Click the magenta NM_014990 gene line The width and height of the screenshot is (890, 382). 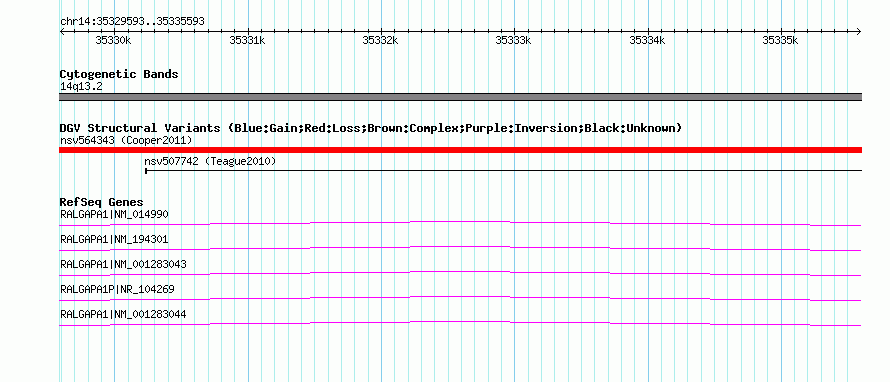pyautogui.click(x=460, y=222)
